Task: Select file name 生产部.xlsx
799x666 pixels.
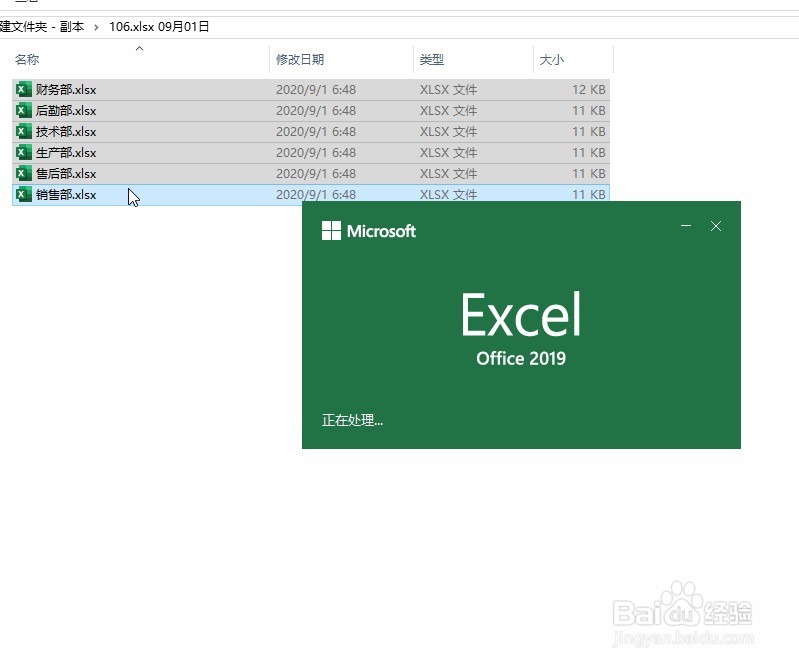Action: point(66,152)
